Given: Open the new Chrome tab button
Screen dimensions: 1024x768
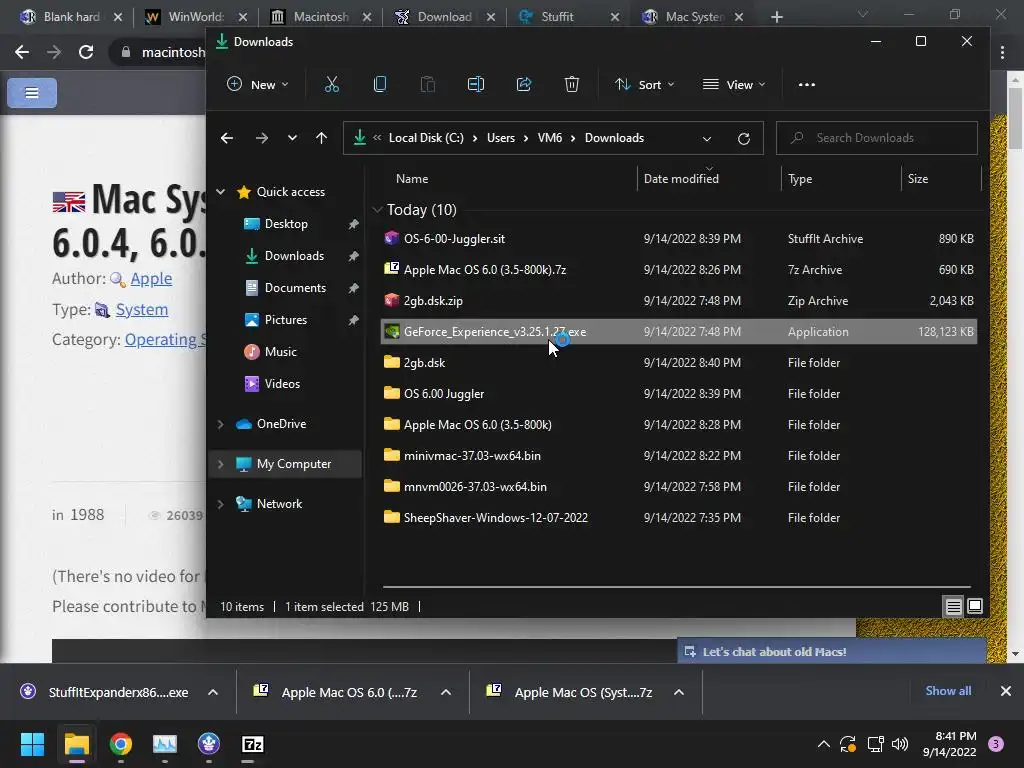Looking at the screenshot, I should tap(776, 17).
